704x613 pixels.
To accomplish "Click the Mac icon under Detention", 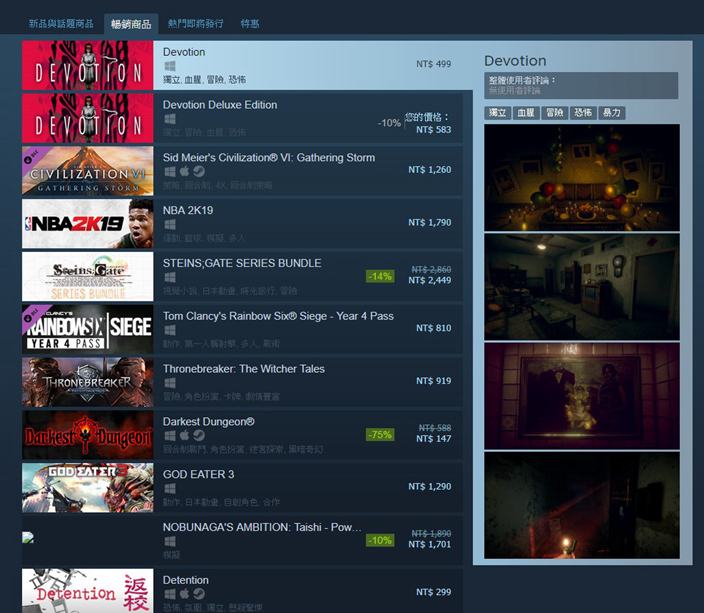I will coord(185,594).
